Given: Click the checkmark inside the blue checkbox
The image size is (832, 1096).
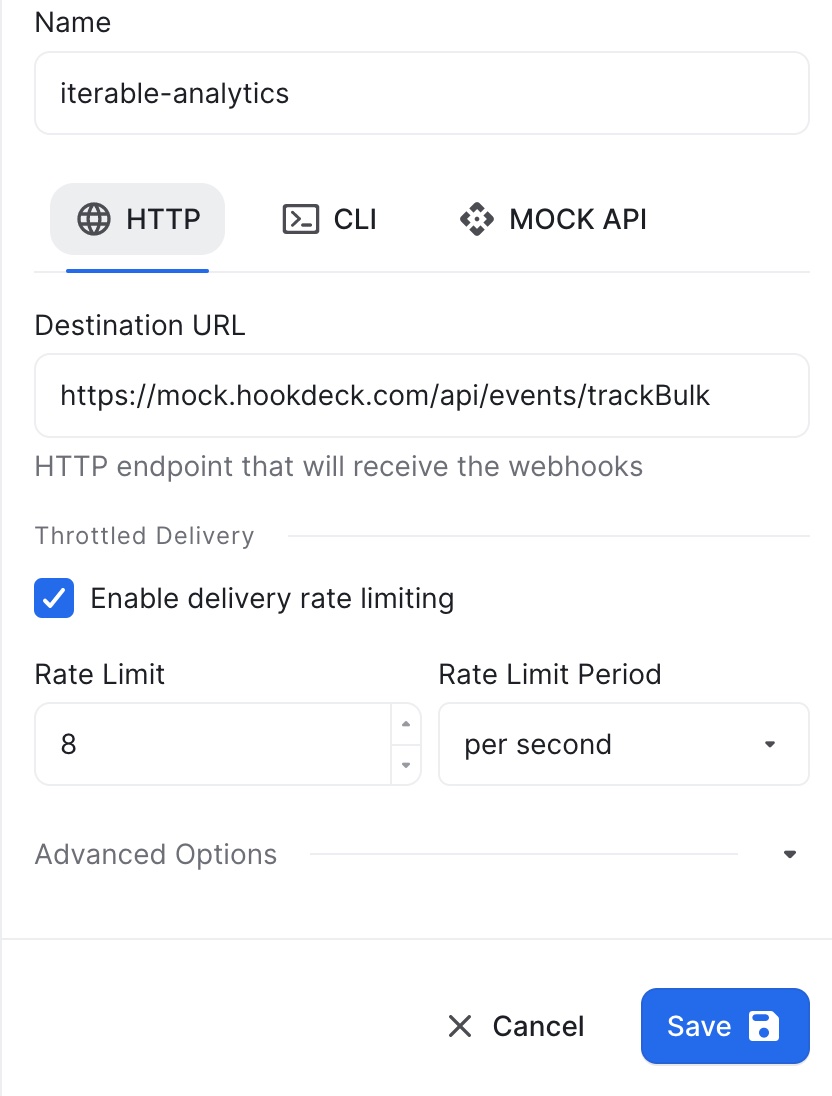Looking at the screenshot, I should pos(54,598).
